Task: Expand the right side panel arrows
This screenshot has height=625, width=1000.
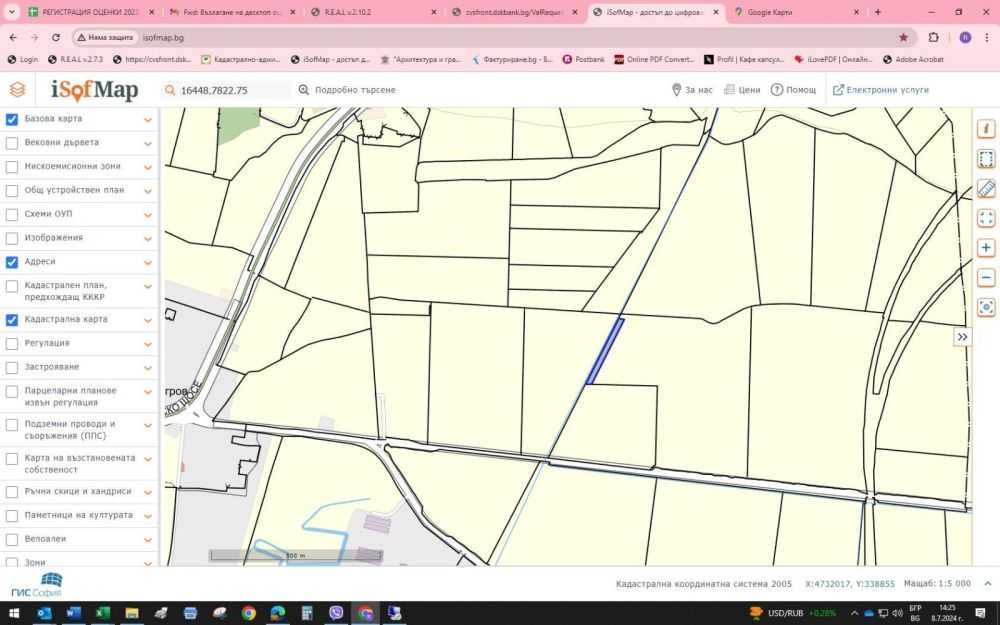Action: click(962, 337)
